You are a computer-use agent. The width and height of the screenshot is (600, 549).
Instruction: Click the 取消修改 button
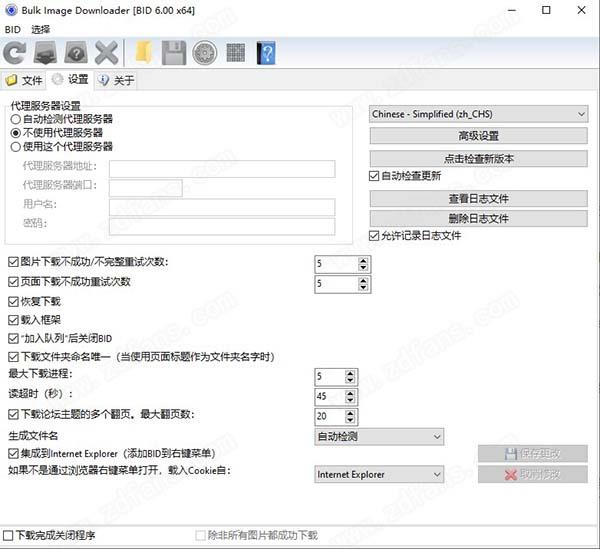(533, 474)
